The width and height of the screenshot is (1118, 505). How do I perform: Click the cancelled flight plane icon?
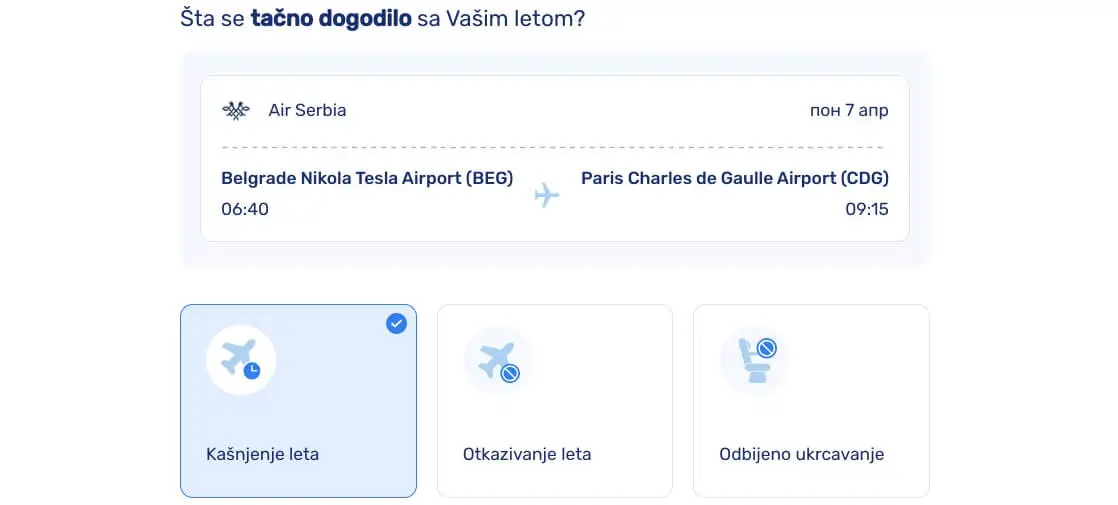coord(498,362)
